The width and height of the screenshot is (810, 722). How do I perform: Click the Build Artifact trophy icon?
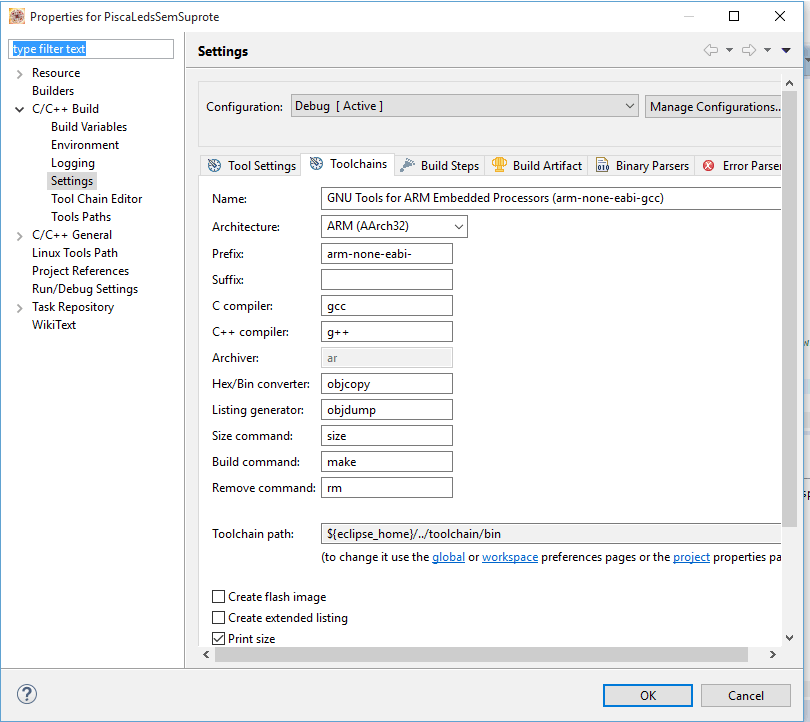tap(499, 165)
